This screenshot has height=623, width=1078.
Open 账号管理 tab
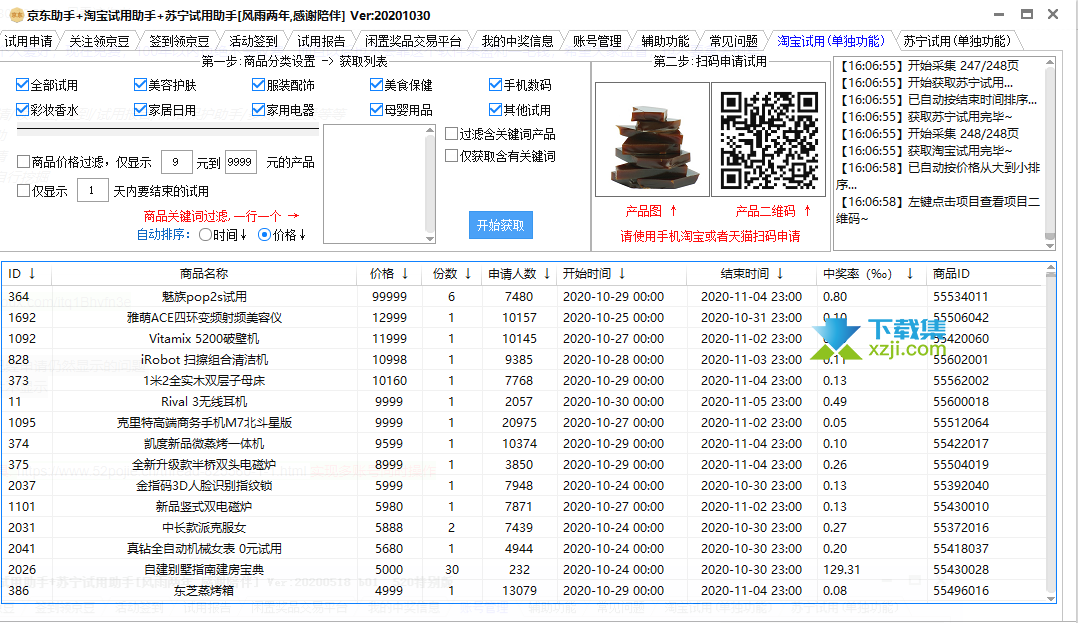[x=597, y=41]
